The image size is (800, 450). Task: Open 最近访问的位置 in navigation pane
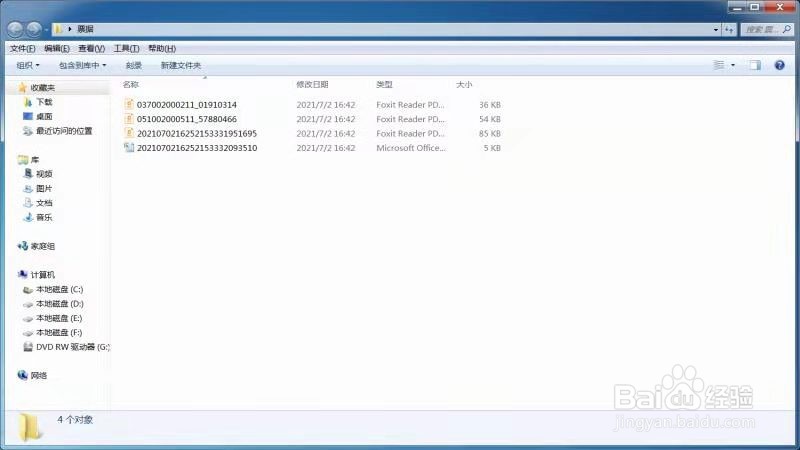pos(64,131)
